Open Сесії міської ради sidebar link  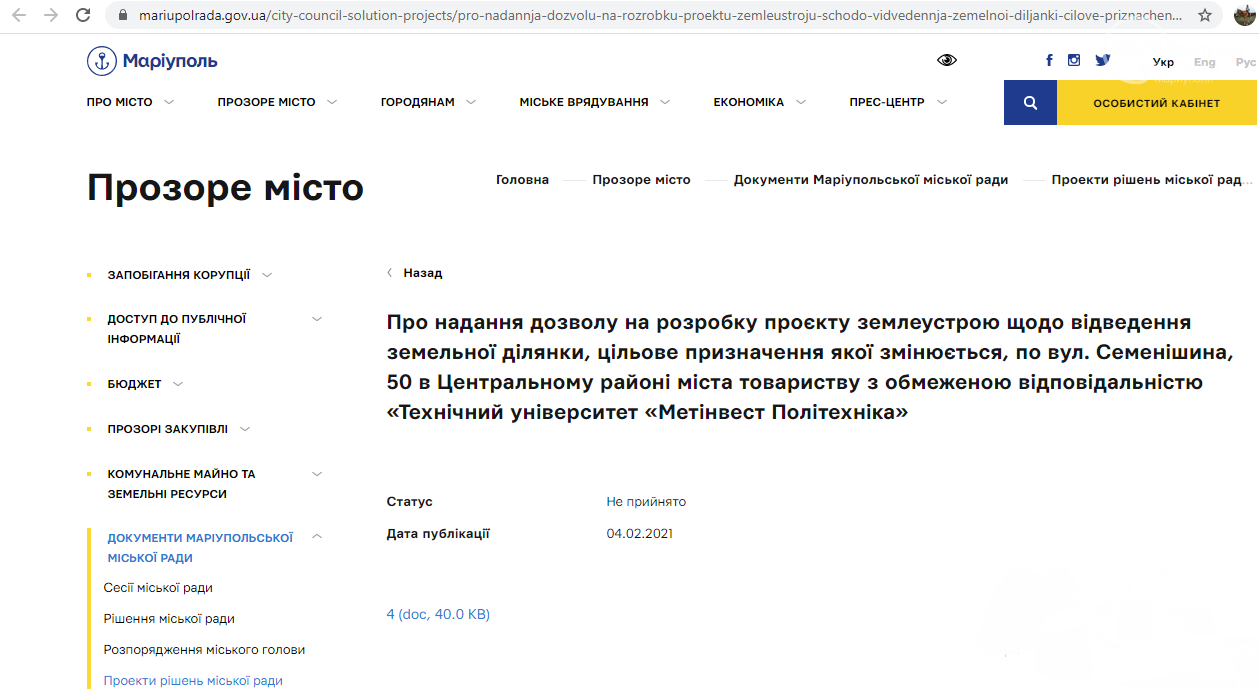(x=158, y=588)
